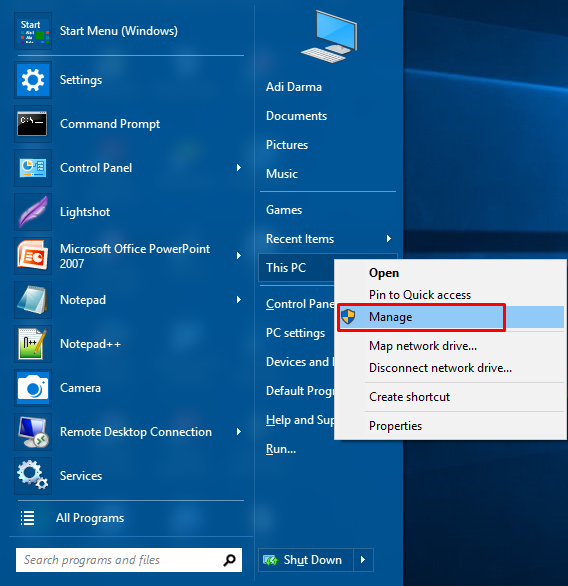Click the All Programs list icon

[27, 518]
